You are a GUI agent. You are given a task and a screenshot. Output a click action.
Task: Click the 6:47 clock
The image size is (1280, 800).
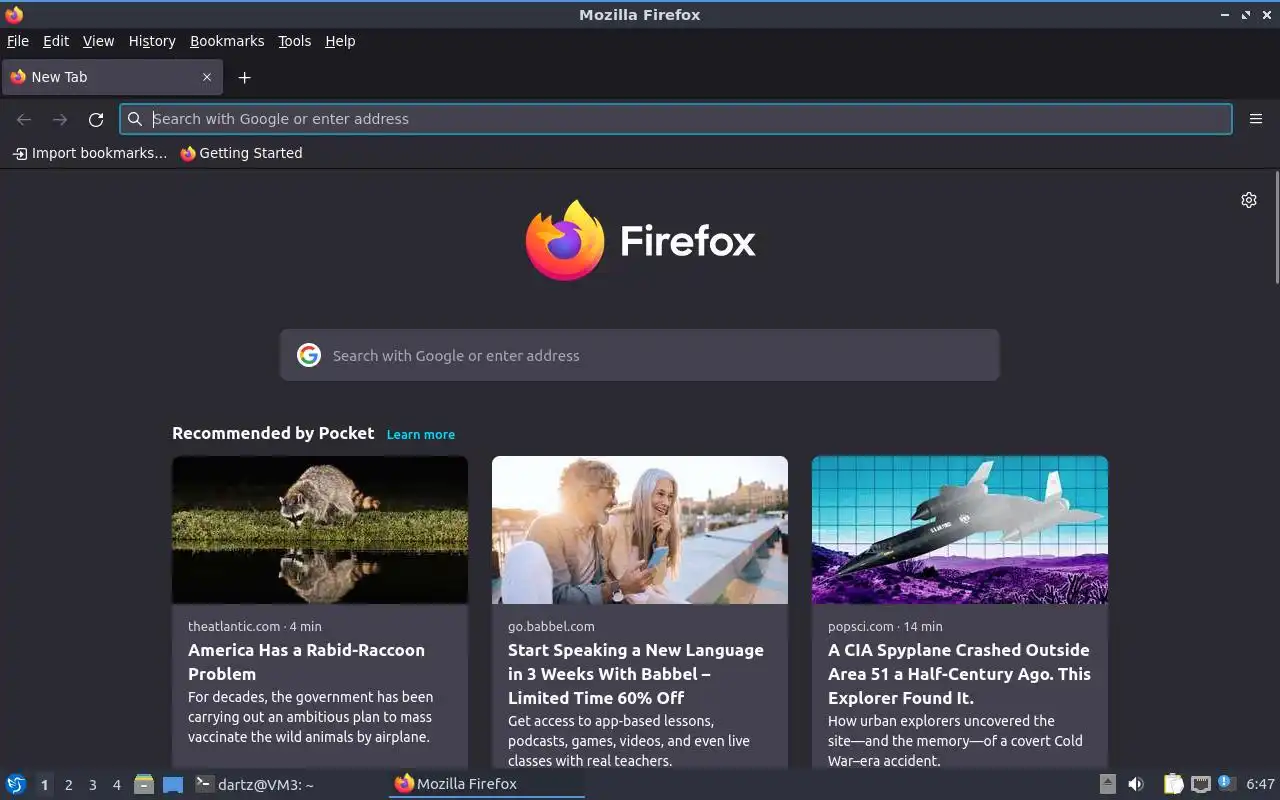click(x=1260, y=784)
